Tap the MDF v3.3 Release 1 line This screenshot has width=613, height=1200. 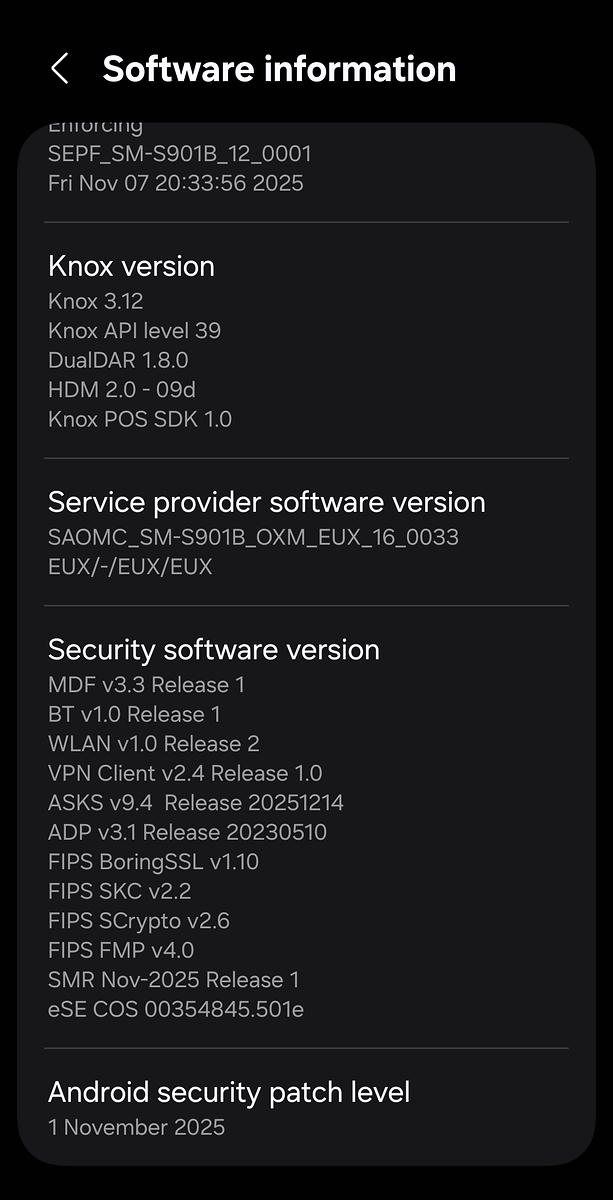tap(146, 685)
